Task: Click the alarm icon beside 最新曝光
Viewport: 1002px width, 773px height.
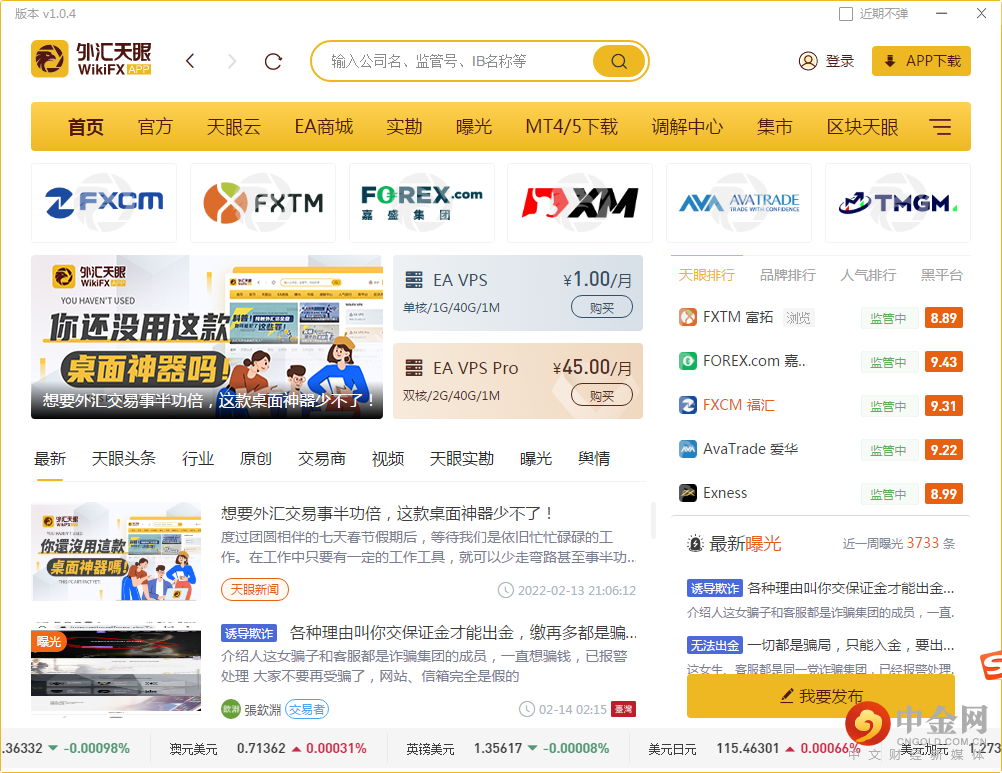Action: (695, 544)
